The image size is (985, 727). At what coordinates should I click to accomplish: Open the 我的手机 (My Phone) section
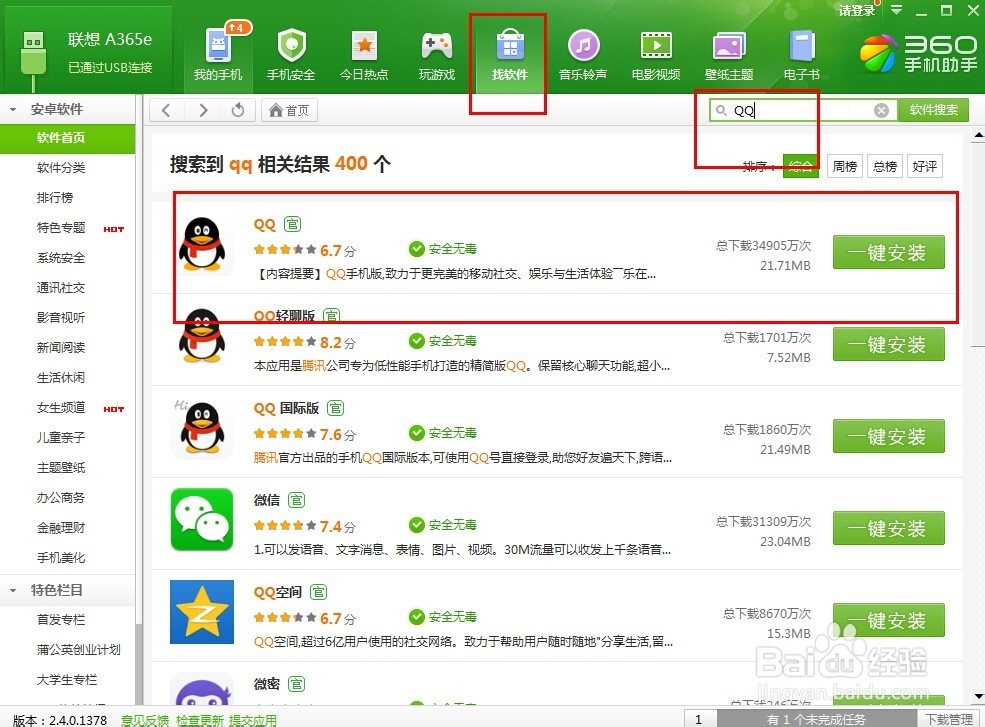(218, 53)
